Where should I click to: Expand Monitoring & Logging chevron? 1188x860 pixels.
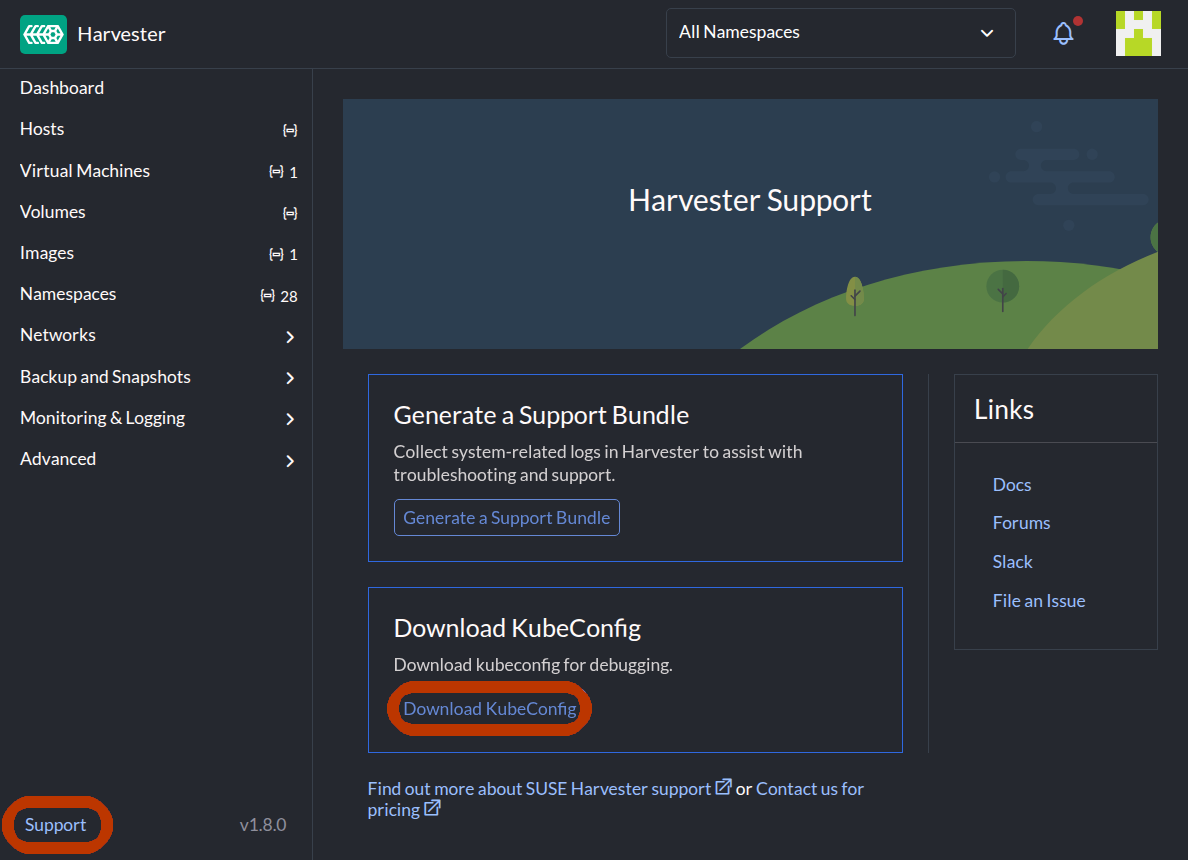290,418
